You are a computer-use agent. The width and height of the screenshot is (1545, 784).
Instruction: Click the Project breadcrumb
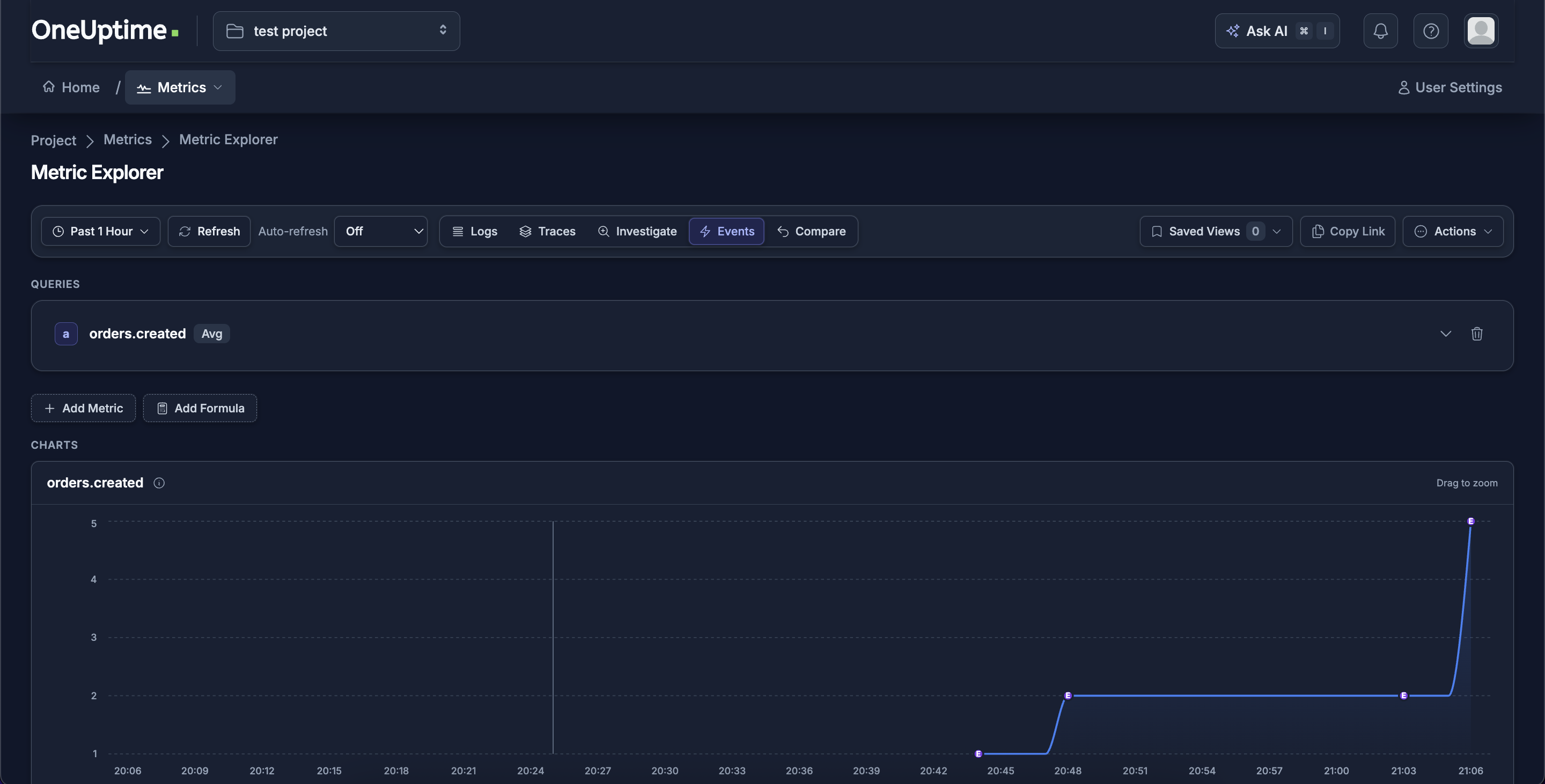[54, 140]
